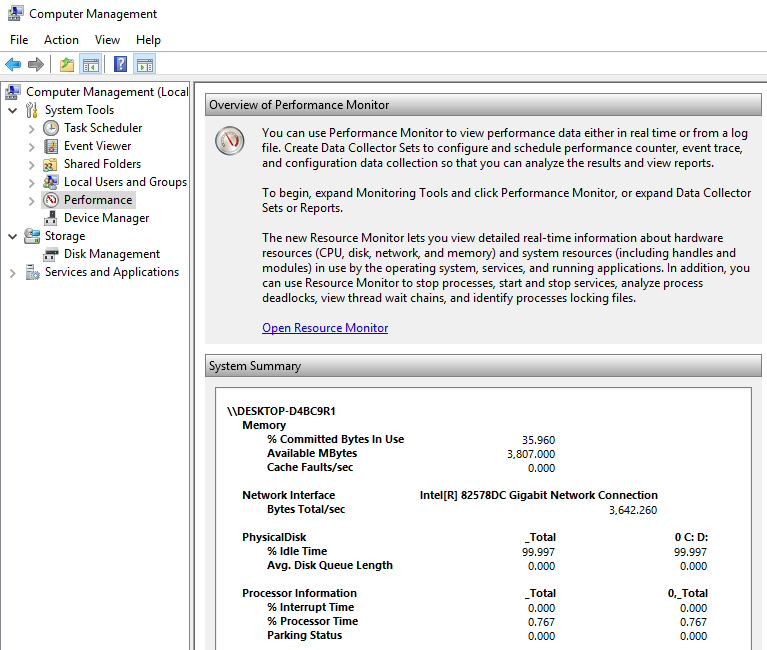Viewport: 767px width, 650px height.
Task: Toggle Show/Hide Console Tree toolbar button
Action: (91, 65)
